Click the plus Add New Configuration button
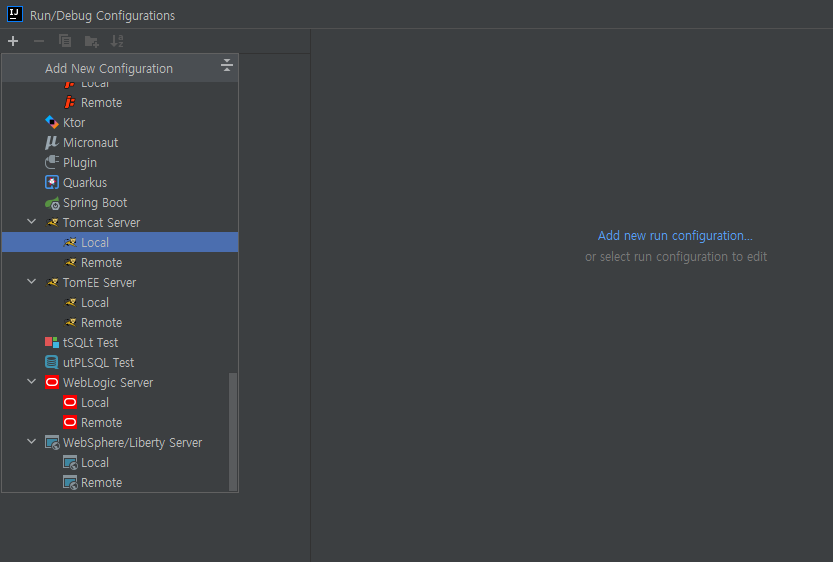Screen dimensions: 833x562 13,41
